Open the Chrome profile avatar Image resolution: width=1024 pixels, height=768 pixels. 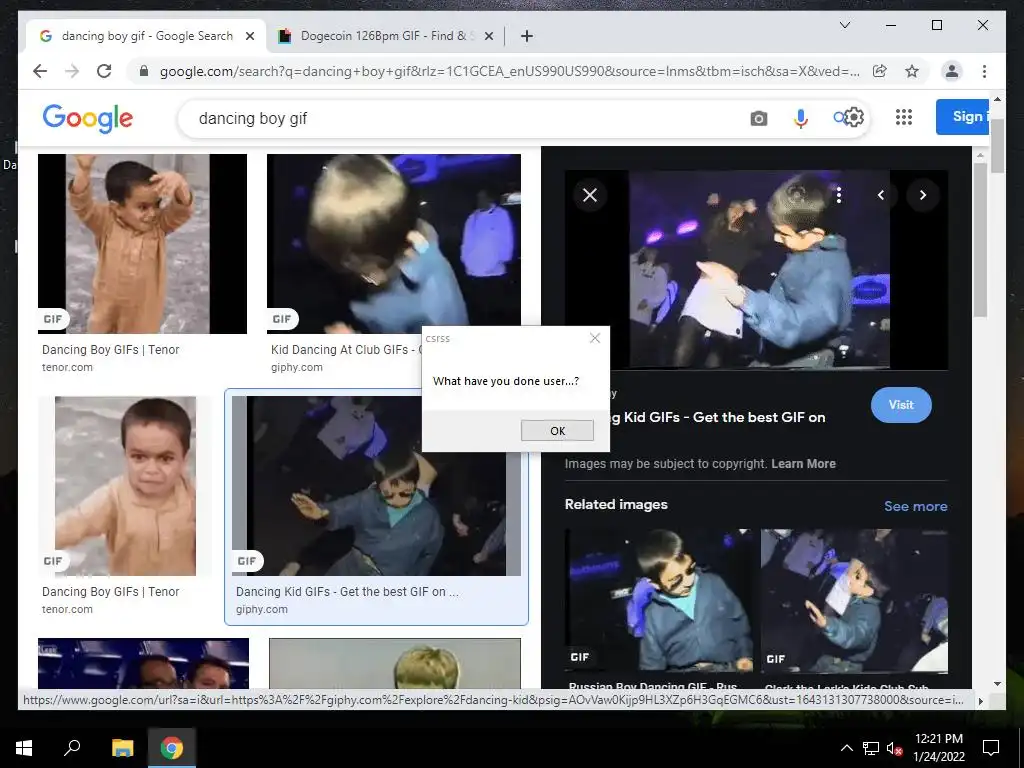952,71
